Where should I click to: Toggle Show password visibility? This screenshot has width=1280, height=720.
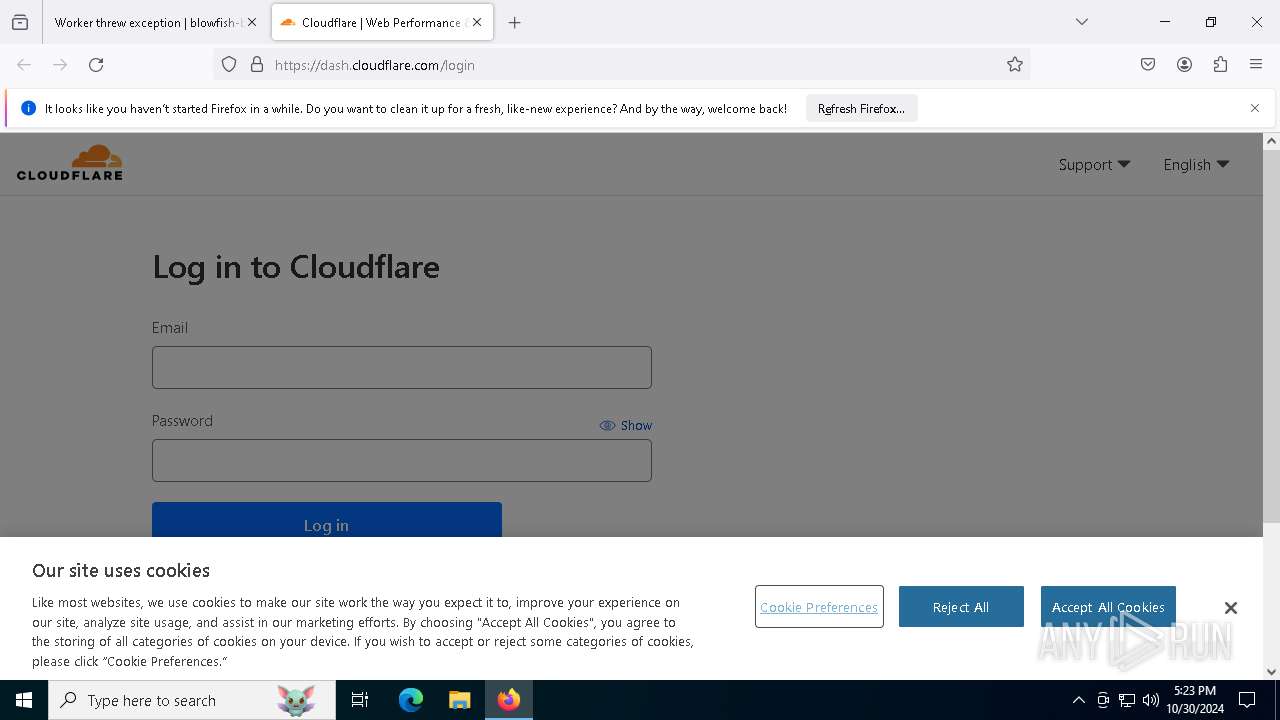625,425
